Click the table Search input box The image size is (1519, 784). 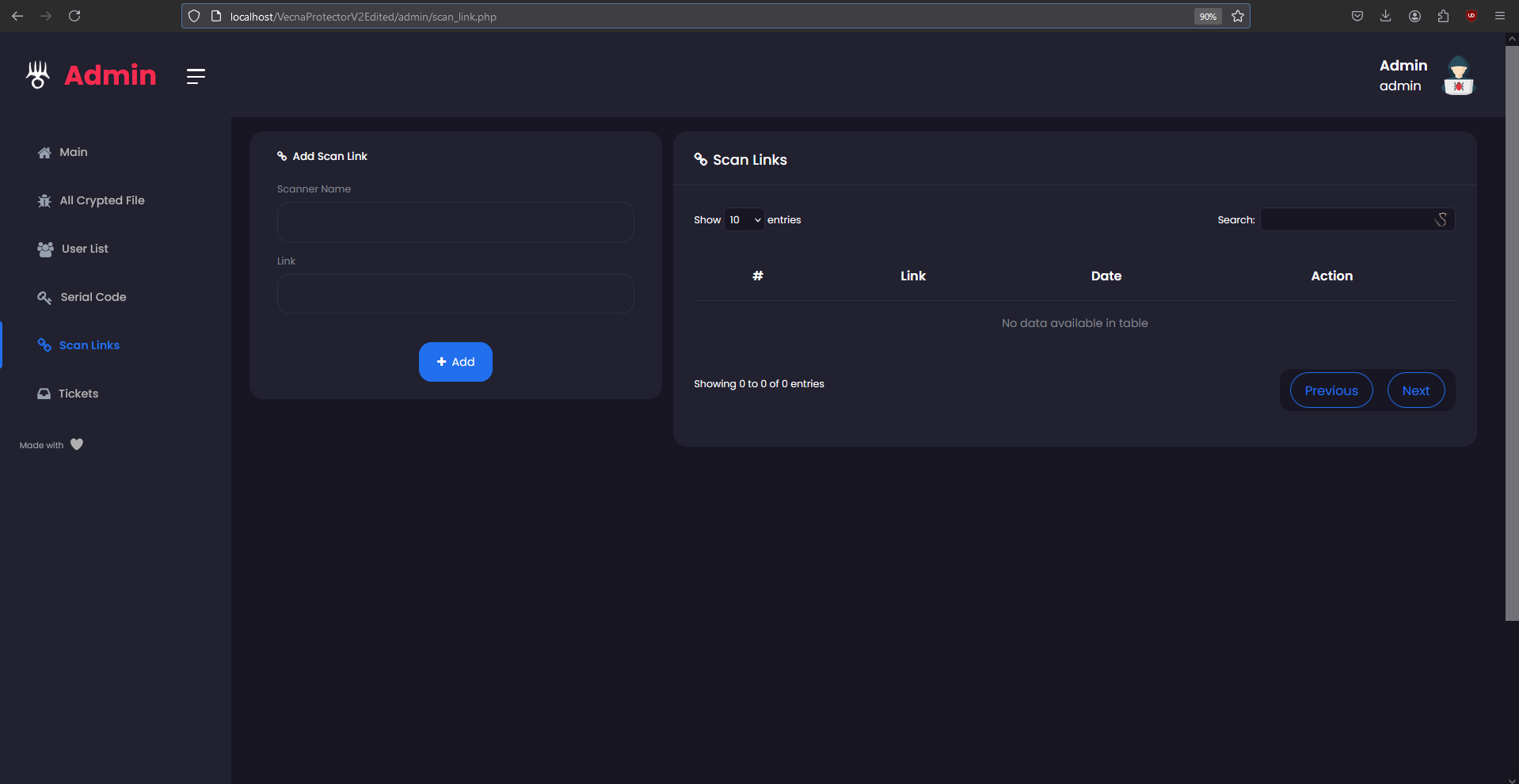pyautogui.click(x=1357, y=219)
